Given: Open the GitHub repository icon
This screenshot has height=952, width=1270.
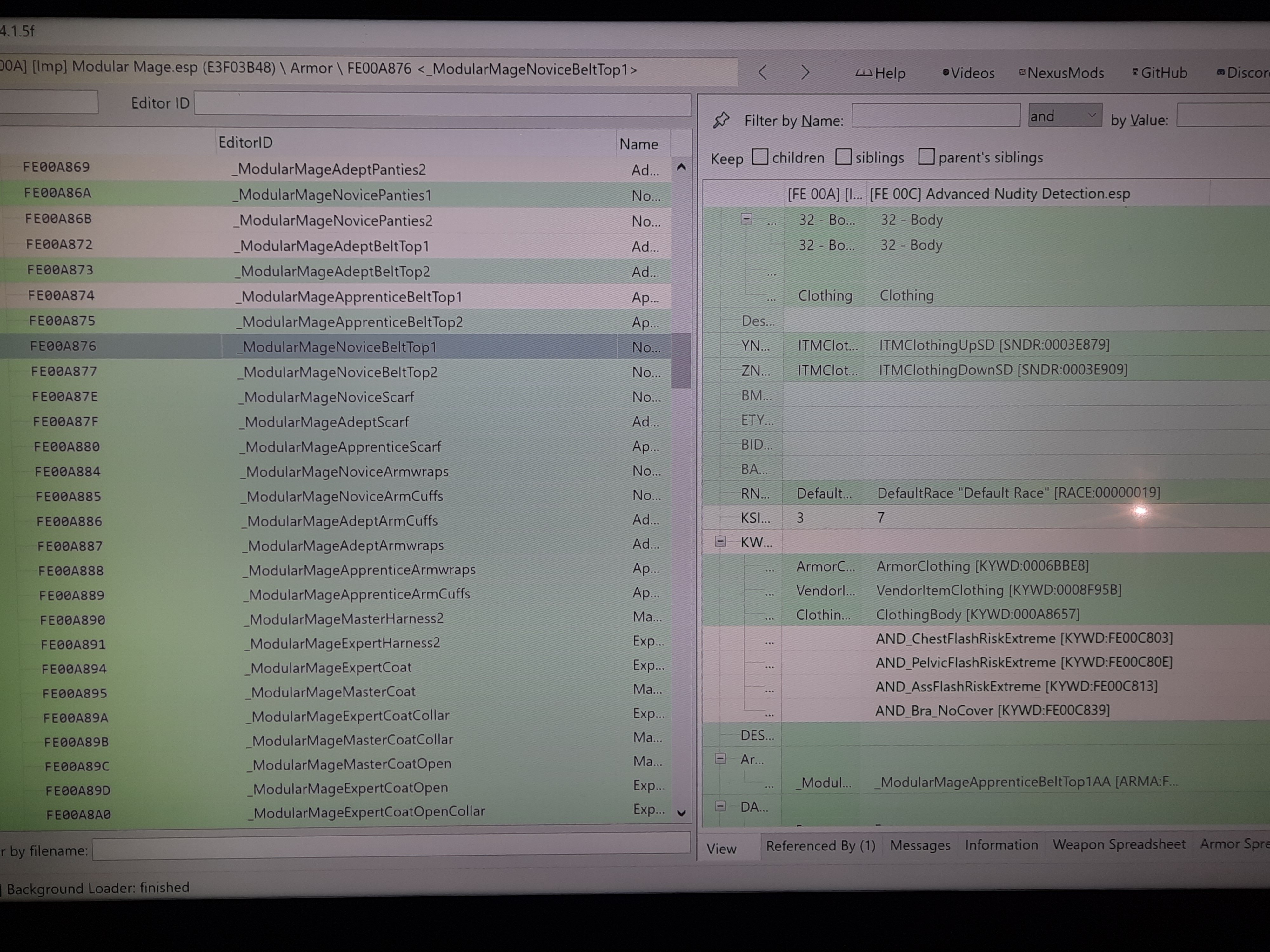Looking at the screenshot, I should tap(1135, 73).
